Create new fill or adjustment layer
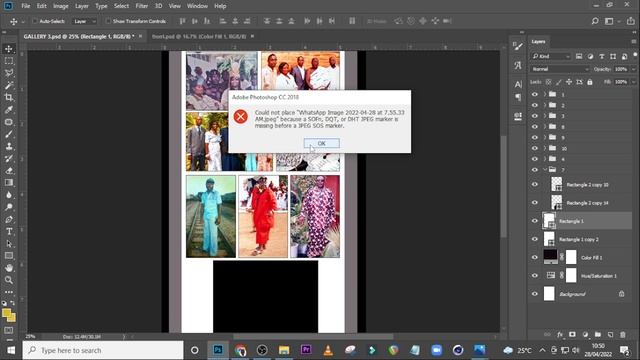 click(585, 334)
